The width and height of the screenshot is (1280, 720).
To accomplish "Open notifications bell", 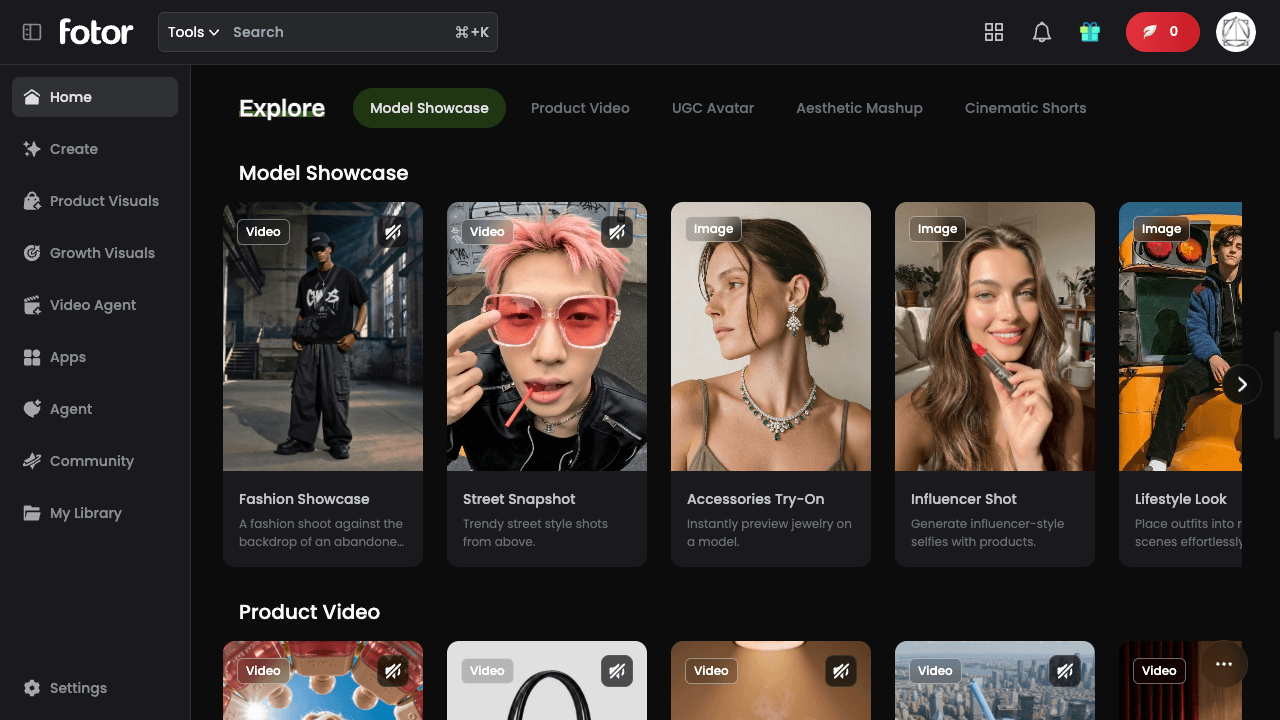I will 1042,32.
